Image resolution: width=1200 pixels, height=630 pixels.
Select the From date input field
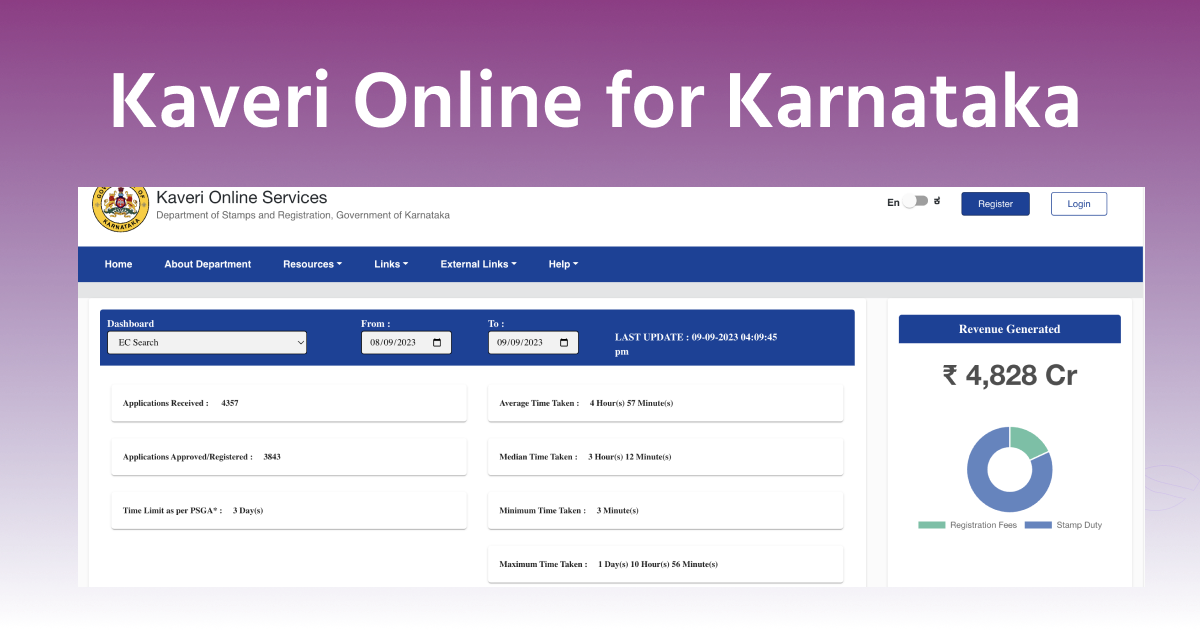coord(400,342)
